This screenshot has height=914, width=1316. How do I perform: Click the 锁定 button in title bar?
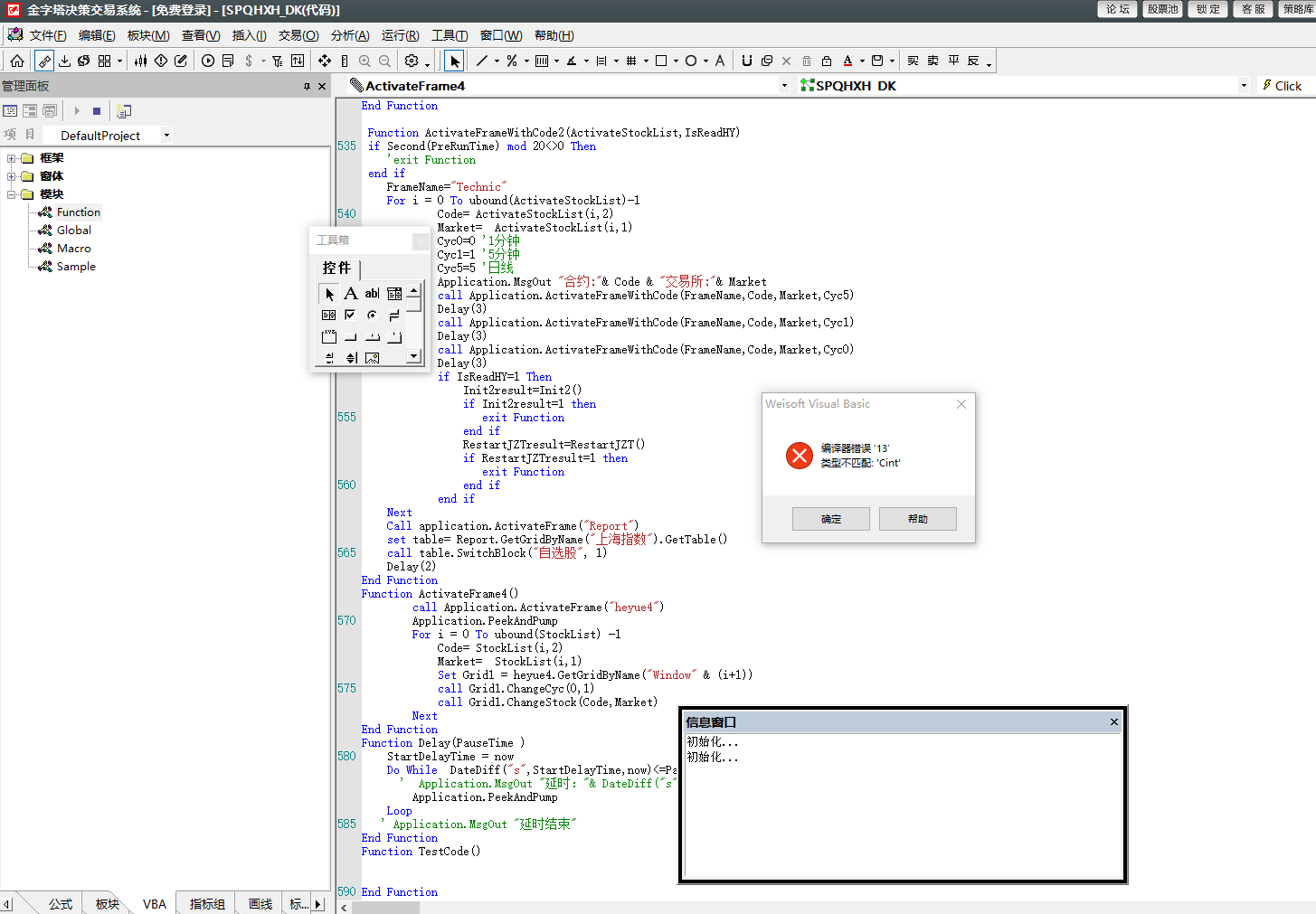pyautogui.click(x=1208, y=9)
